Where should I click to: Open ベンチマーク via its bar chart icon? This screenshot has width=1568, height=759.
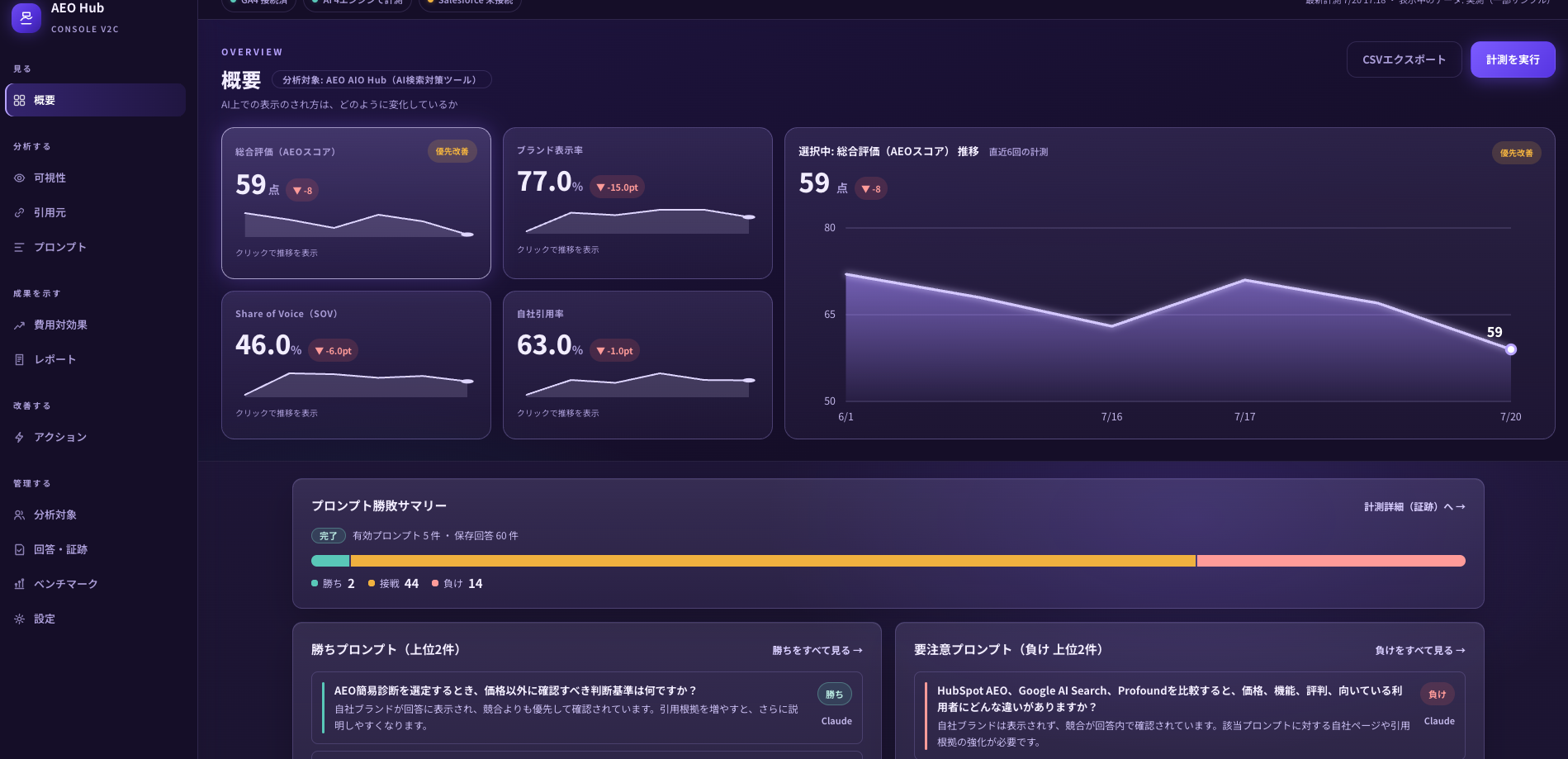click(20, 584)
